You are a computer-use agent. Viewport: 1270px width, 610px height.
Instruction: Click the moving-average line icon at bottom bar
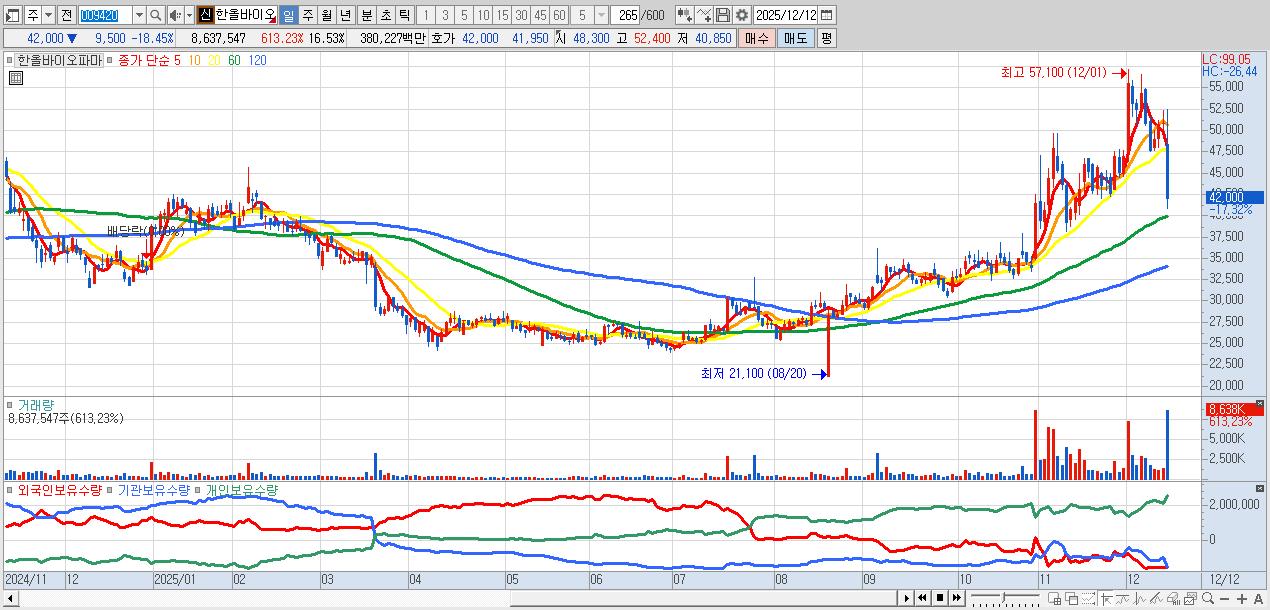point(1122,598)
